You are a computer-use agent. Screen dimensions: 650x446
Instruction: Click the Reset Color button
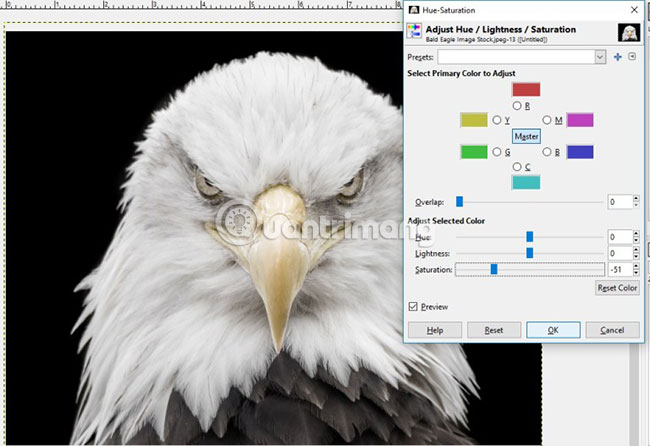click(617, 288)
